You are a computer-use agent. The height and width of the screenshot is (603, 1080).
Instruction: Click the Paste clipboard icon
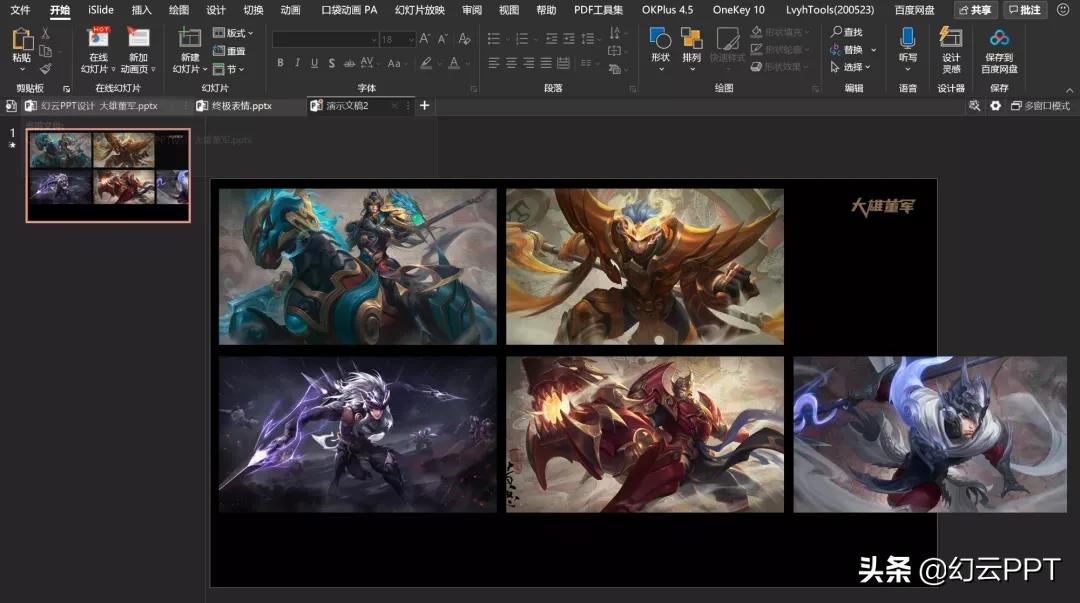coord(21,41)
